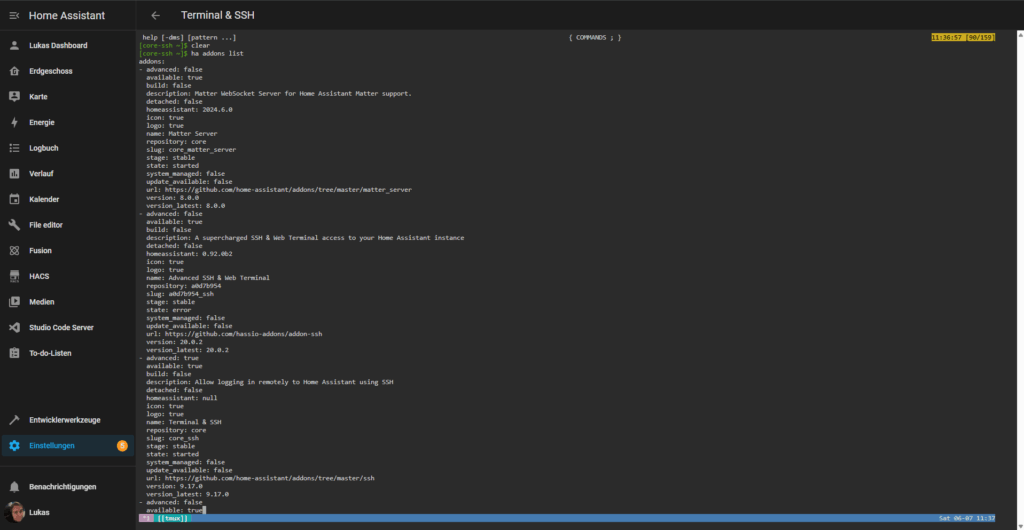The width and height of the screenshot is (1024, 530).
Task: Click the Medien play icon
Action: coord(14,302)
